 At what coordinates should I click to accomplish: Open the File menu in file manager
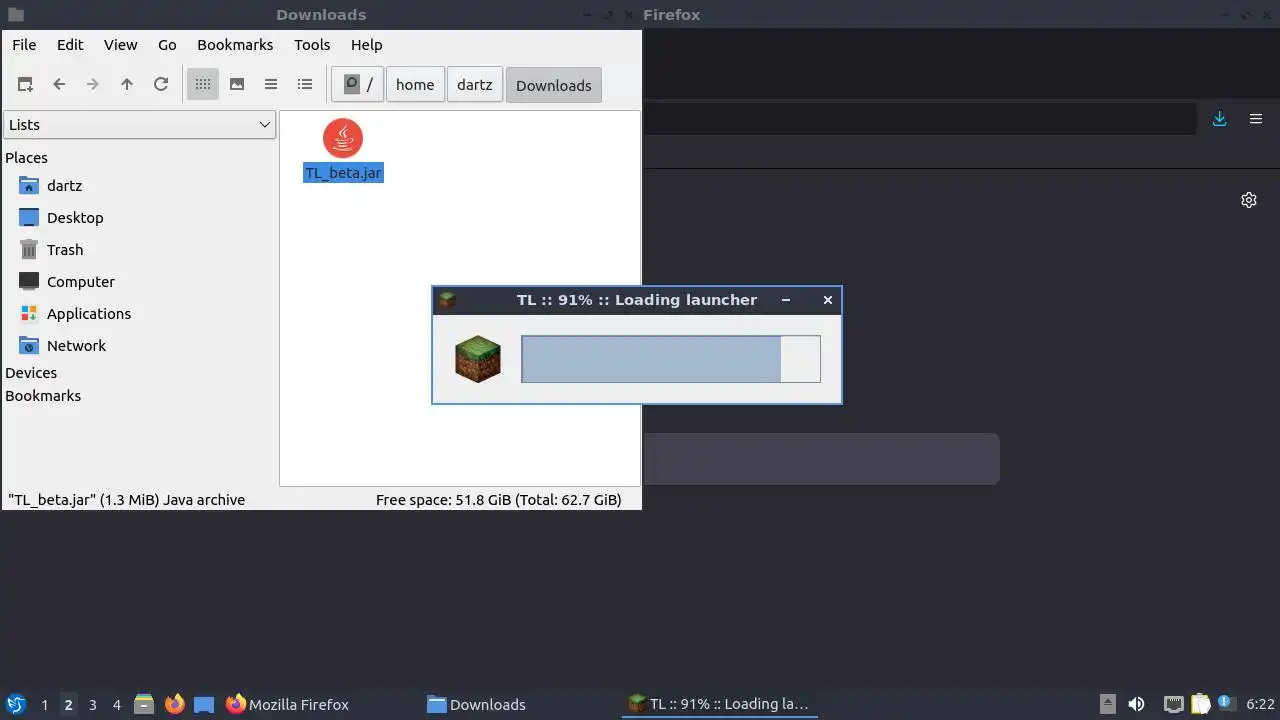click(24, 45)
